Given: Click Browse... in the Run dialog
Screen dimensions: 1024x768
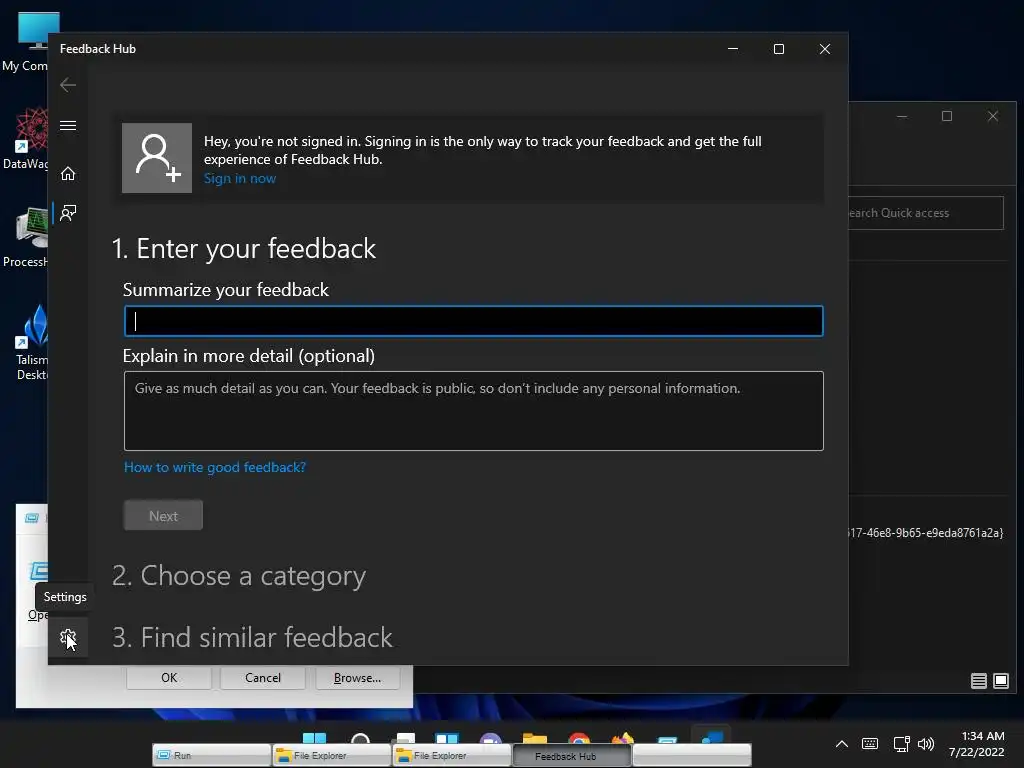Looking at the screenshot, I should [x=357, y=678].
